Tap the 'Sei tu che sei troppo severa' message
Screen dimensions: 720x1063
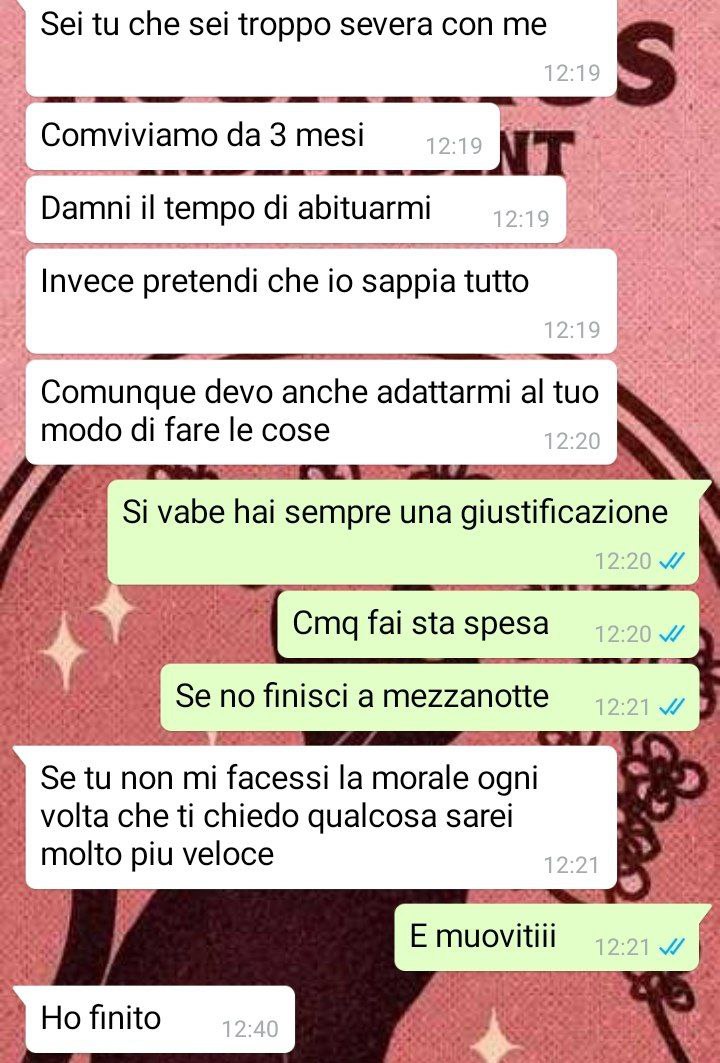pos(321,47)
